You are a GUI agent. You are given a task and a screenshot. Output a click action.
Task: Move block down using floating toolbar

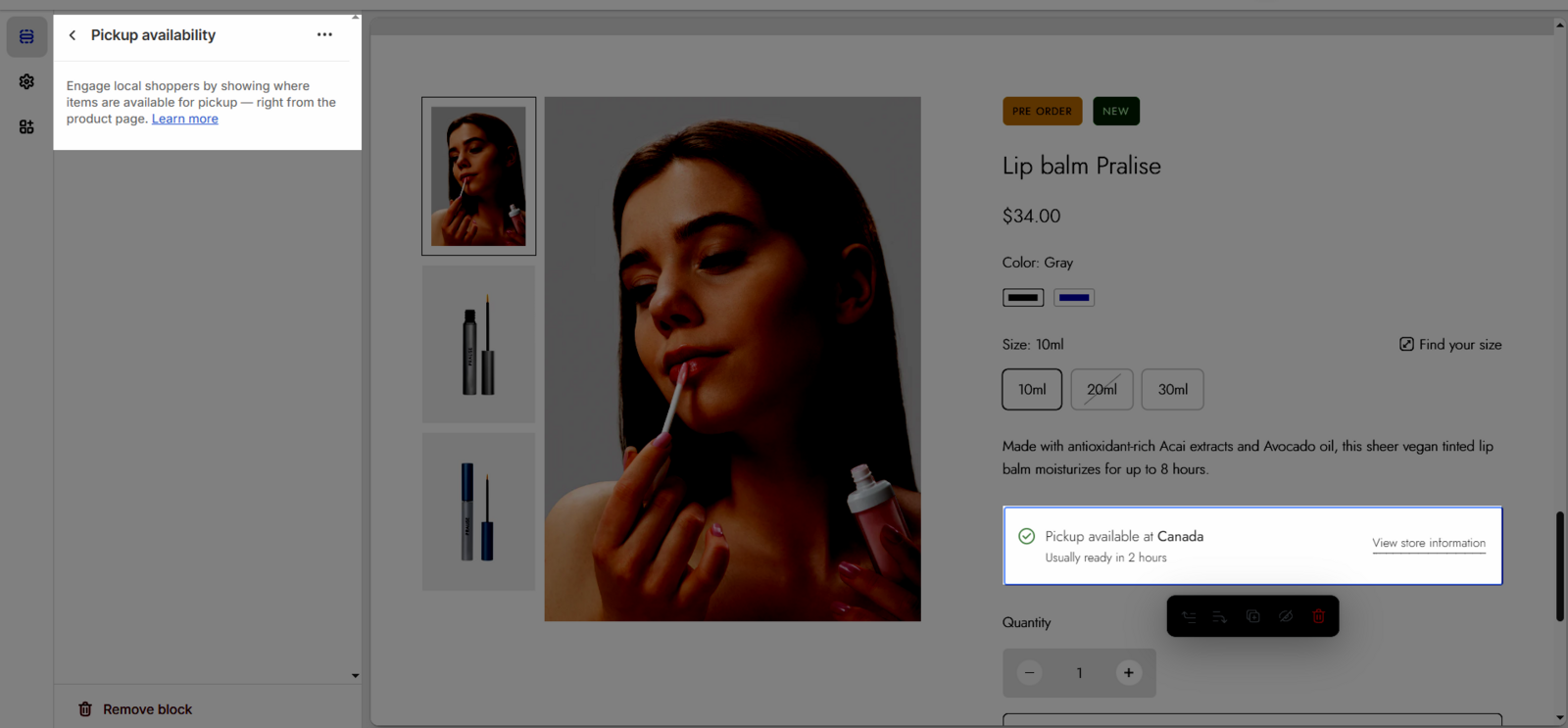tap(1220, 616)
